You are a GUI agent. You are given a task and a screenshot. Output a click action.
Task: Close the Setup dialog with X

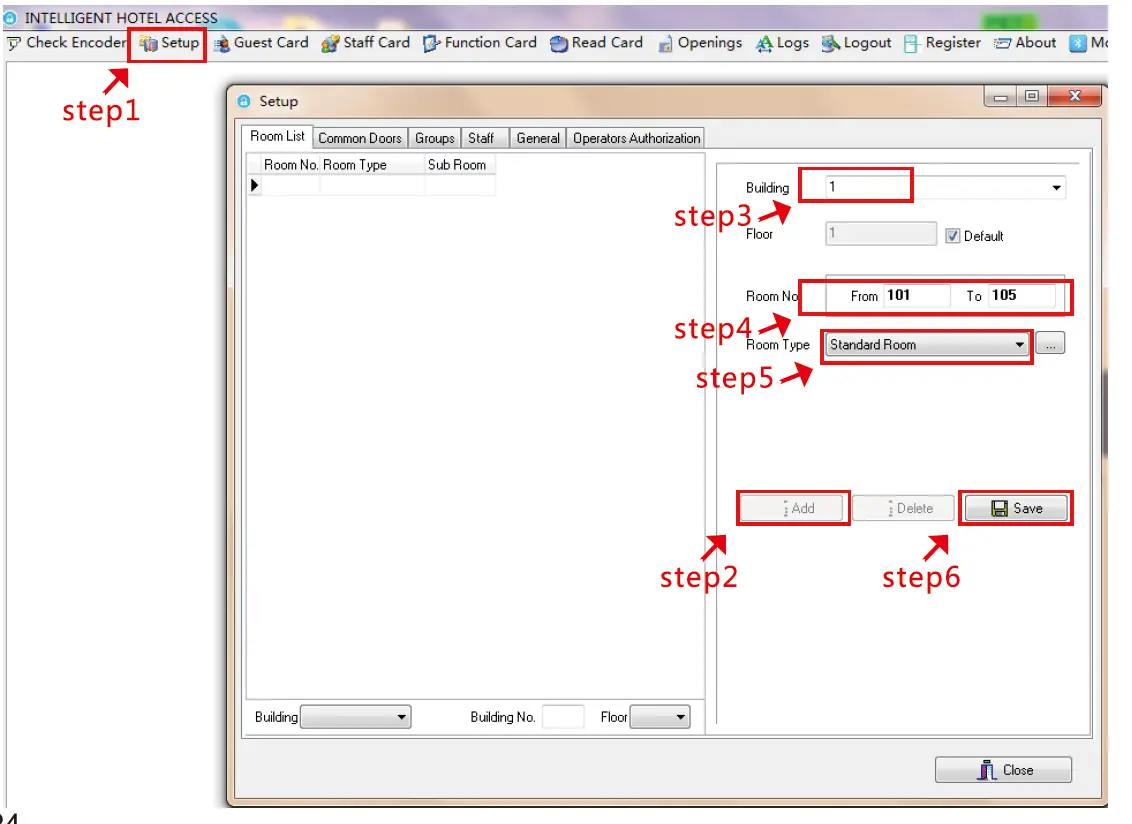[x=1075, y=96]
